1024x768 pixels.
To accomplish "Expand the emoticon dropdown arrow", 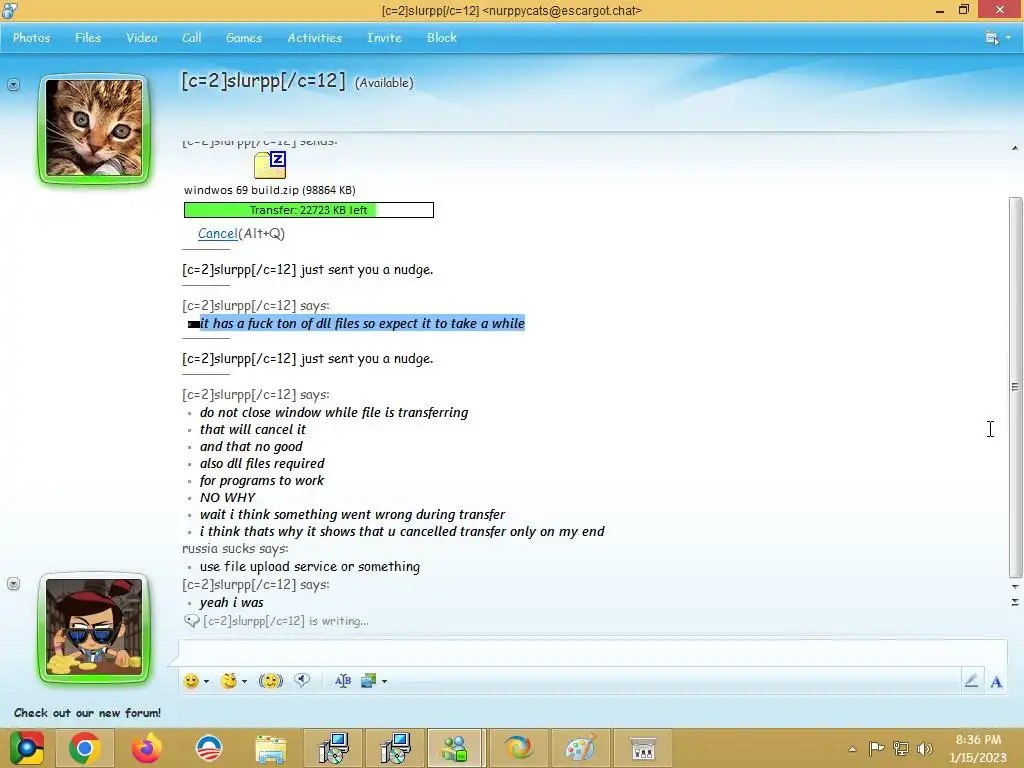I will pyautogui.click(x=206, y=681).
